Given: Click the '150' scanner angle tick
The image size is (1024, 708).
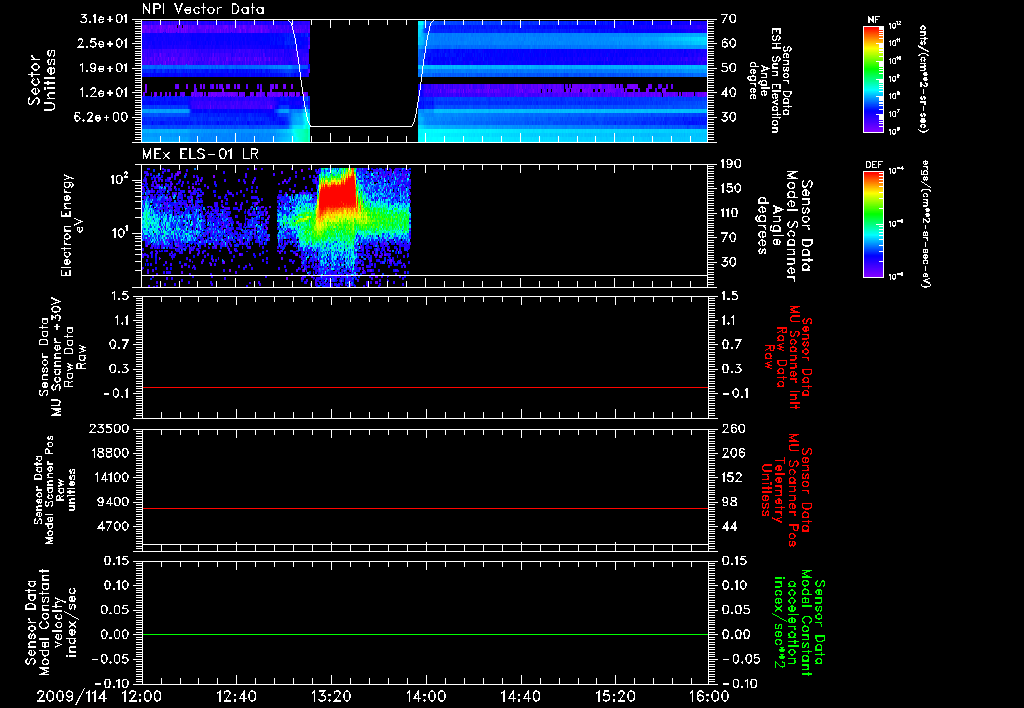Looking at the screenshot, I should click(x=733, y=188).
